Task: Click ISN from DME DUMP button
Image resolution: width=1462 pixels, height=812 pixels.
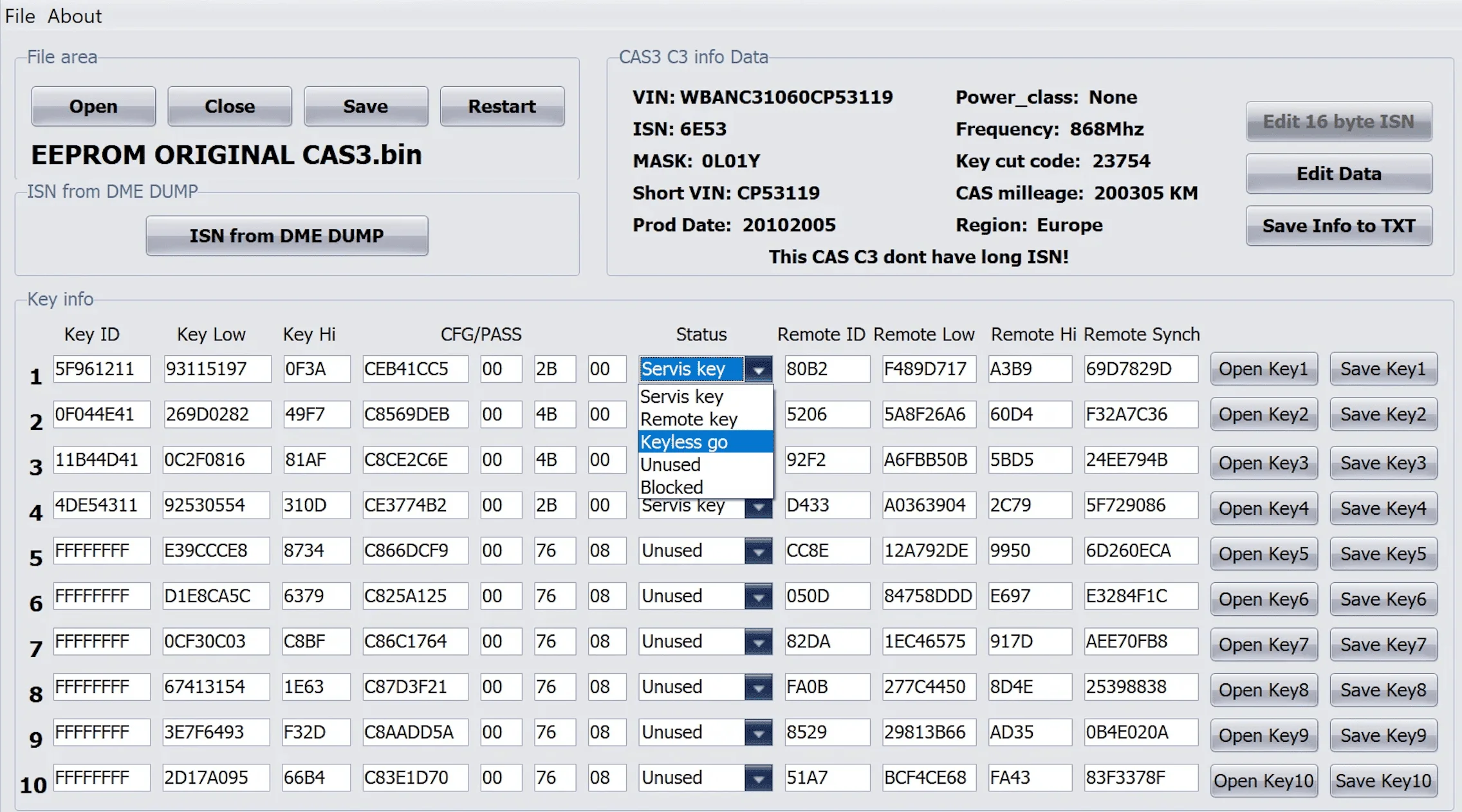Action: 287,235
